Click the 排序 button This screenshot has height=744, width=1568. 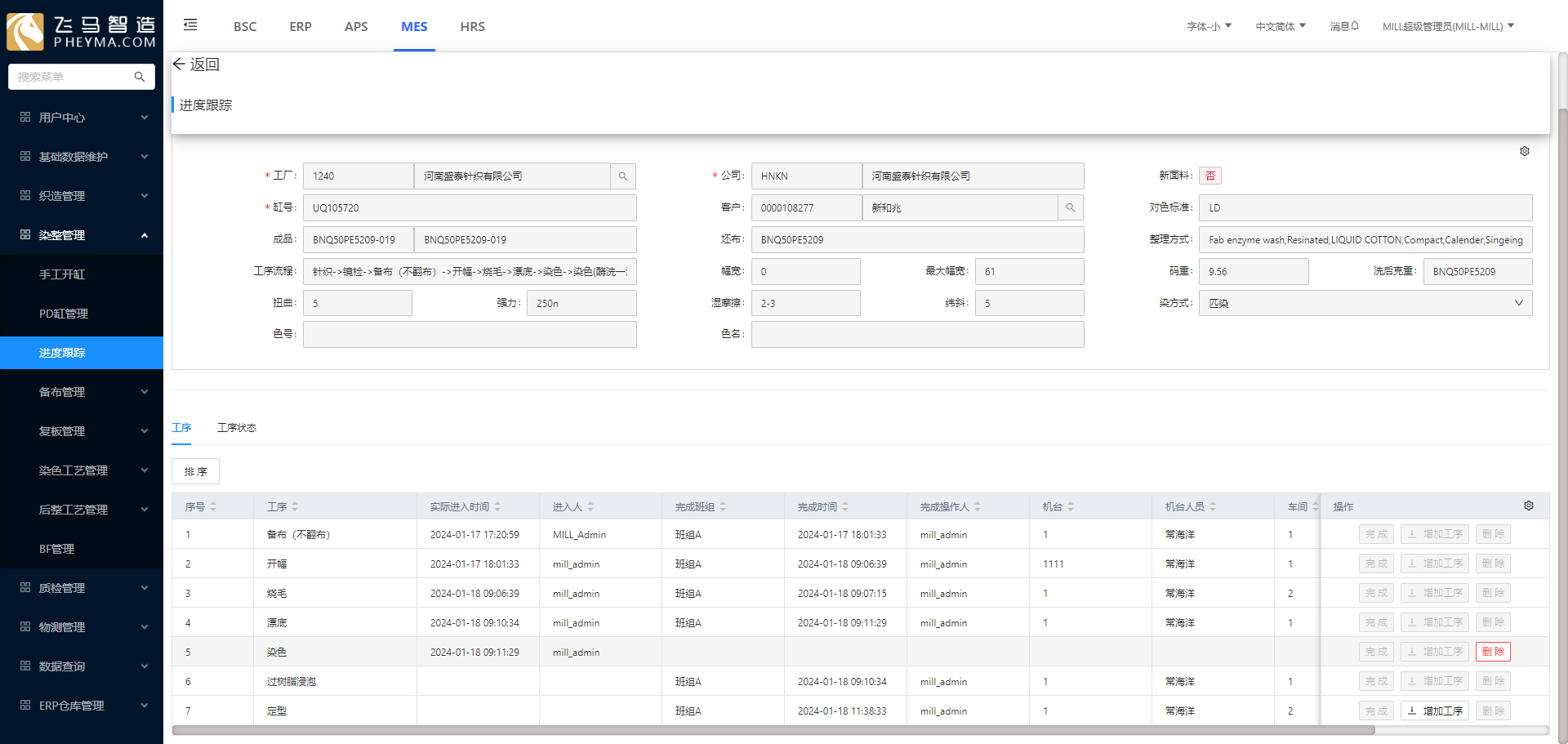point(195,471)
